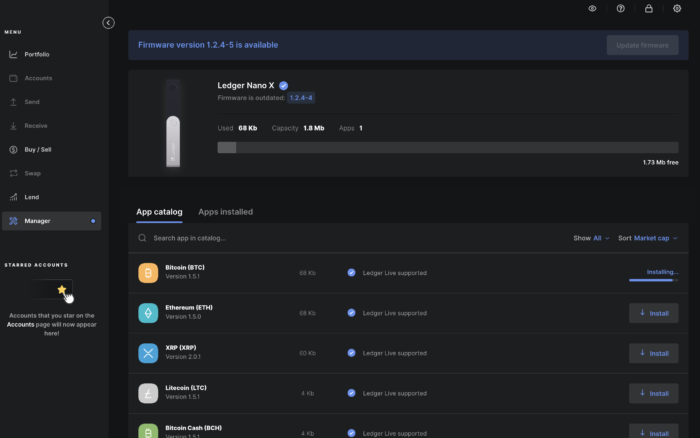Install the Ethereum app
This screenshot has width=700, height=438.
653,313
